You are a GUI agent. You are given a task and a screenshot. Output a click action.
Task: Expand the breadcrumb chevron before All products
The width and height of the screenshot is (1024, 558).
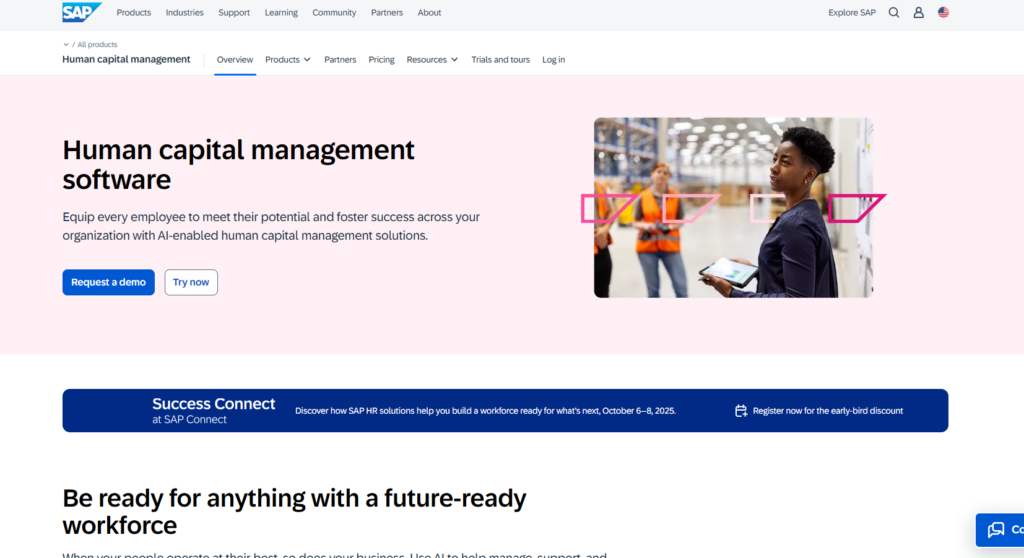point(66,45)
